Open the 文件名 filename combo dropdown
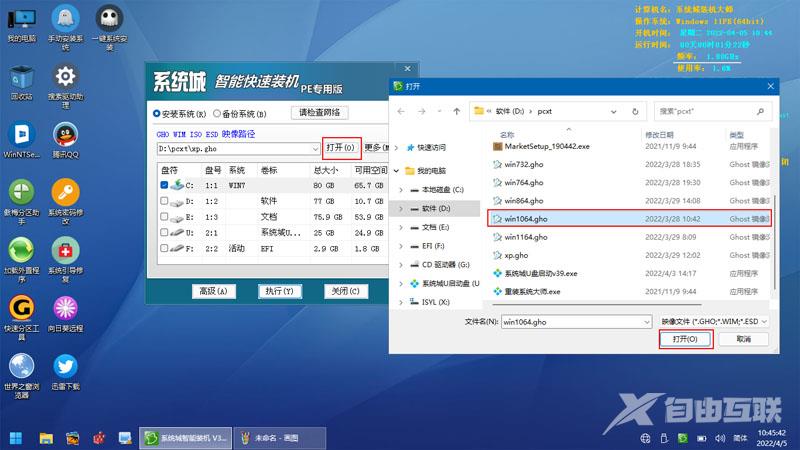 click(646, 322)
